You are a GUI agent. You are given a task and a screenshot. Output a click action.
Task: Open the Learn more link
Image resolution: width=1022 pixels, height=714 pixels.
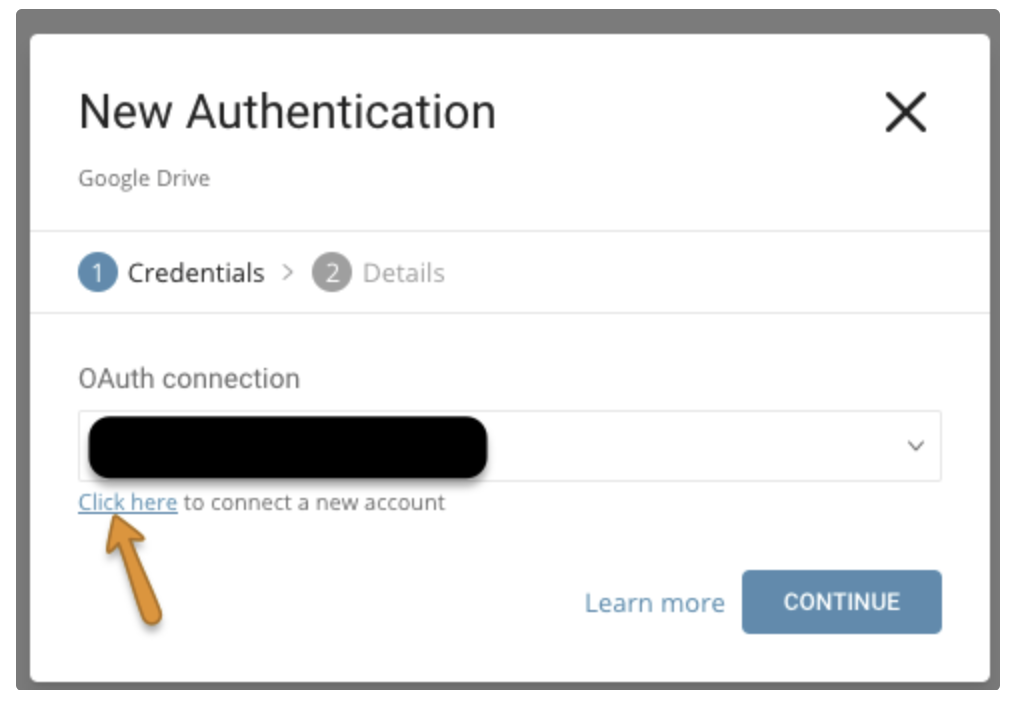[654, 603]
